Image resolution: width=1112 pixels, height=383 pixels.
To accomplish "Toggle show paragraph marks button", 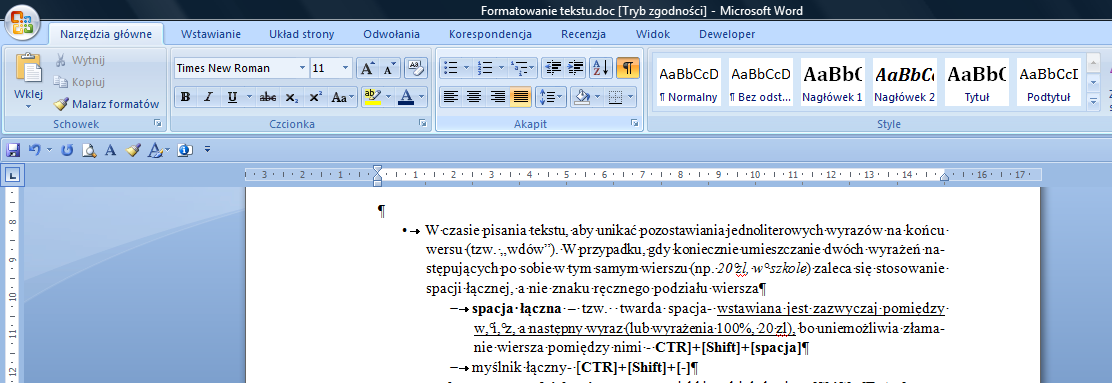I will [628, 68].
